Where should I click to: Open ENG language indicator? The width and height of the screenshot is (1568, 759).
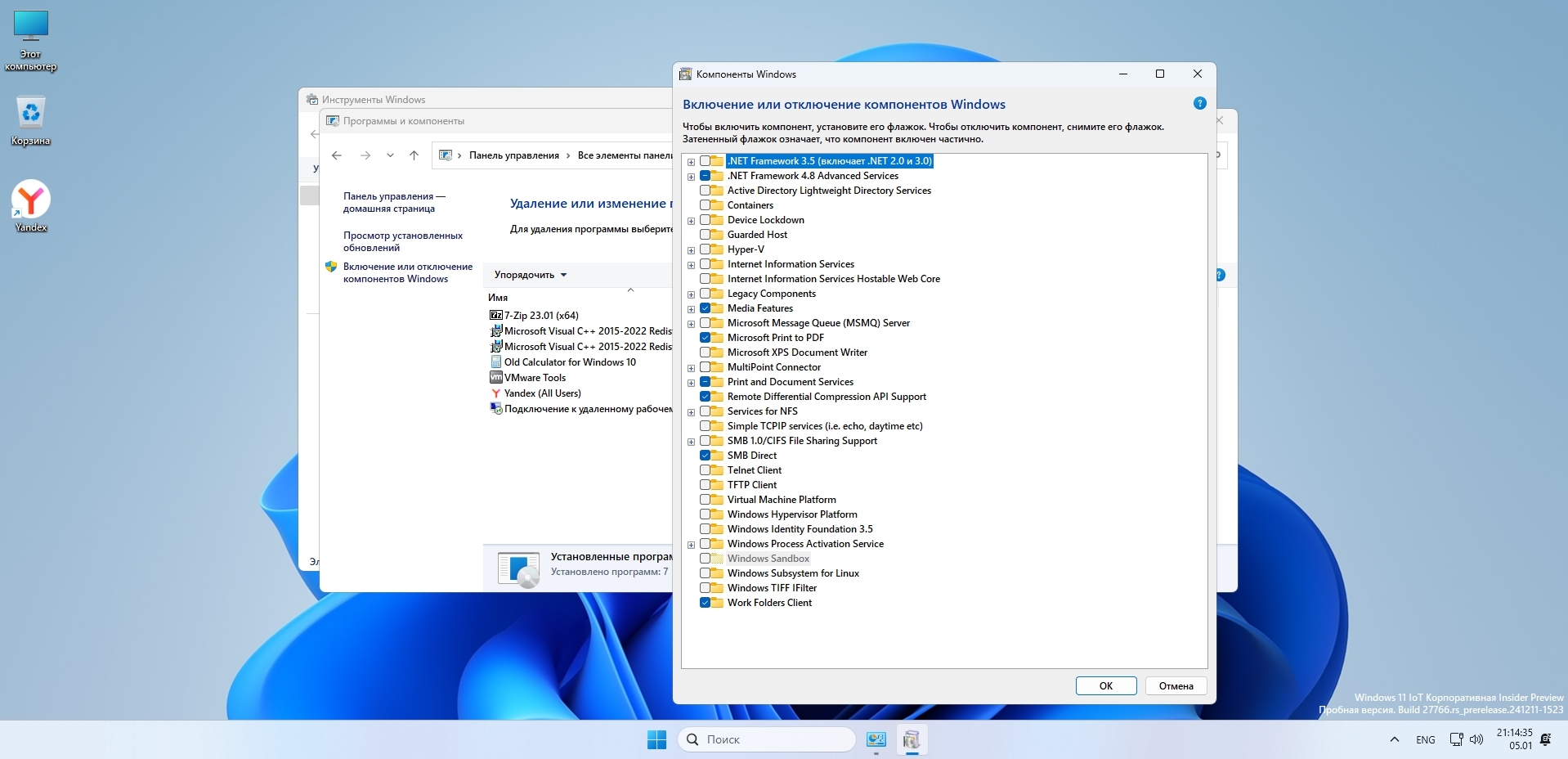pyautogui.click(x=1426, y=739)
